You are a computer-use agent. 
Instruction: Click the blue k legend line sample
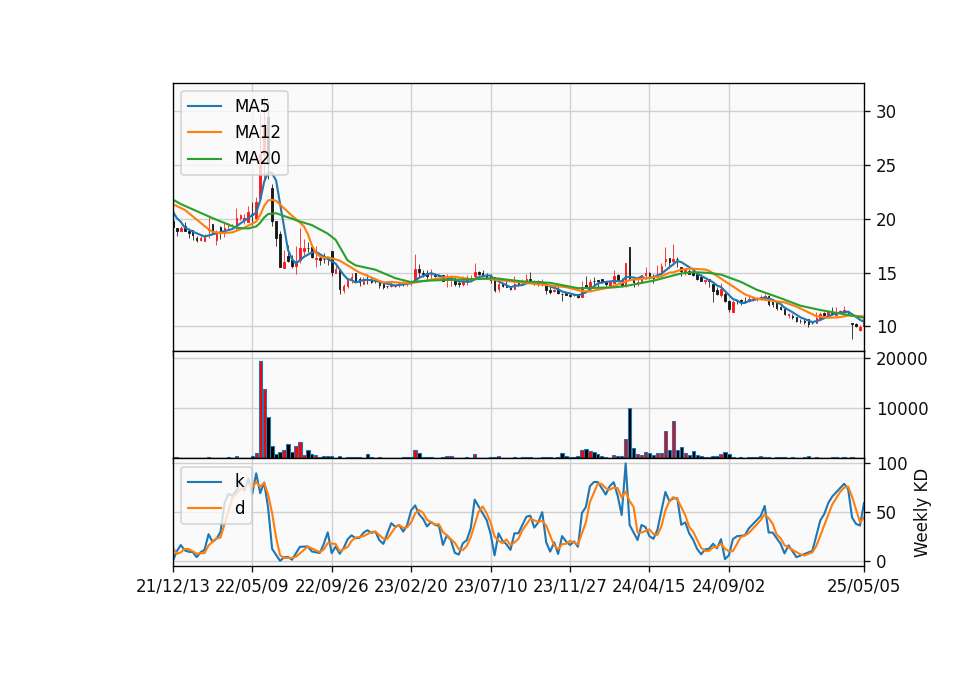click(x=204, y=482)
